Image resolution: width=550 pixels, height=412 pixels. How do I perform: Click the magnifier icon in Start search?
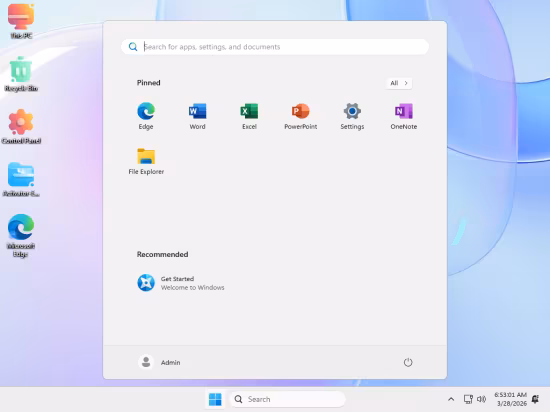[x=133, y=47]
